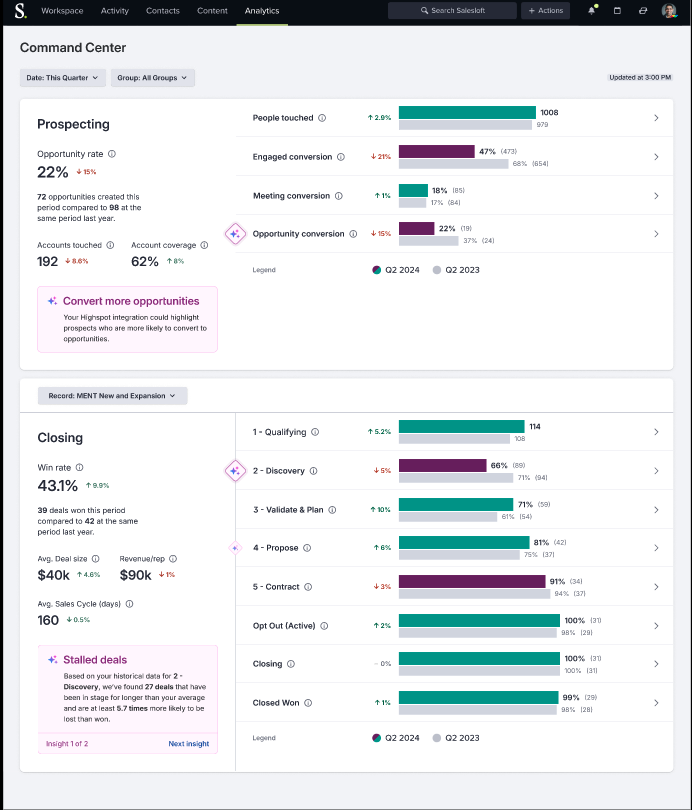This screenshot has width=692, height=810.
Task: Click the AI insight sparkle beside Opportunity conversion
Action: click(x=235, y=234)
